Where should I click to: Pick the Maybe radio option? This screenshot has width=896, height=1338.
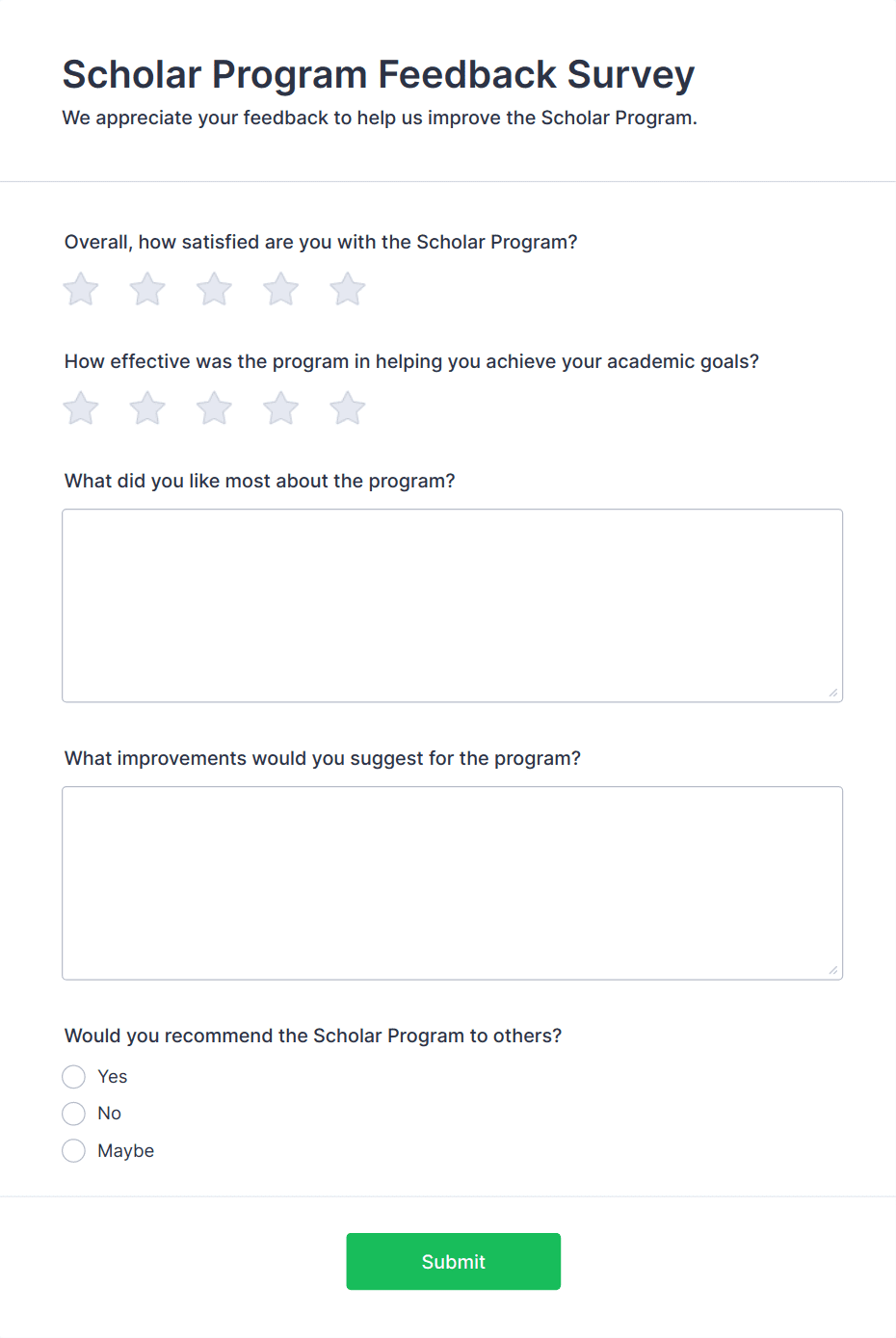(74, 1150)
